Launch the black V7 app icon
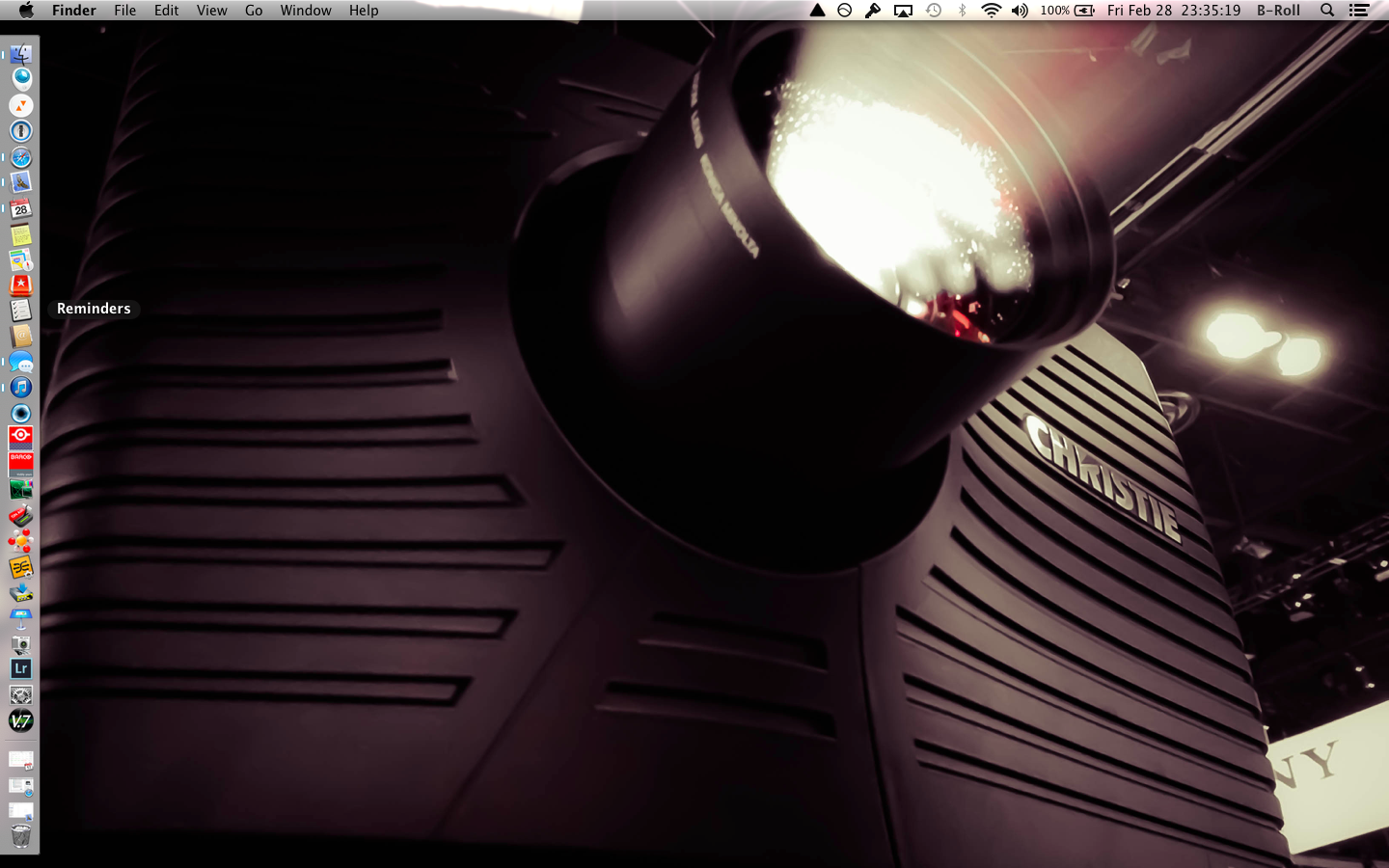 click(x=21, y=720)
